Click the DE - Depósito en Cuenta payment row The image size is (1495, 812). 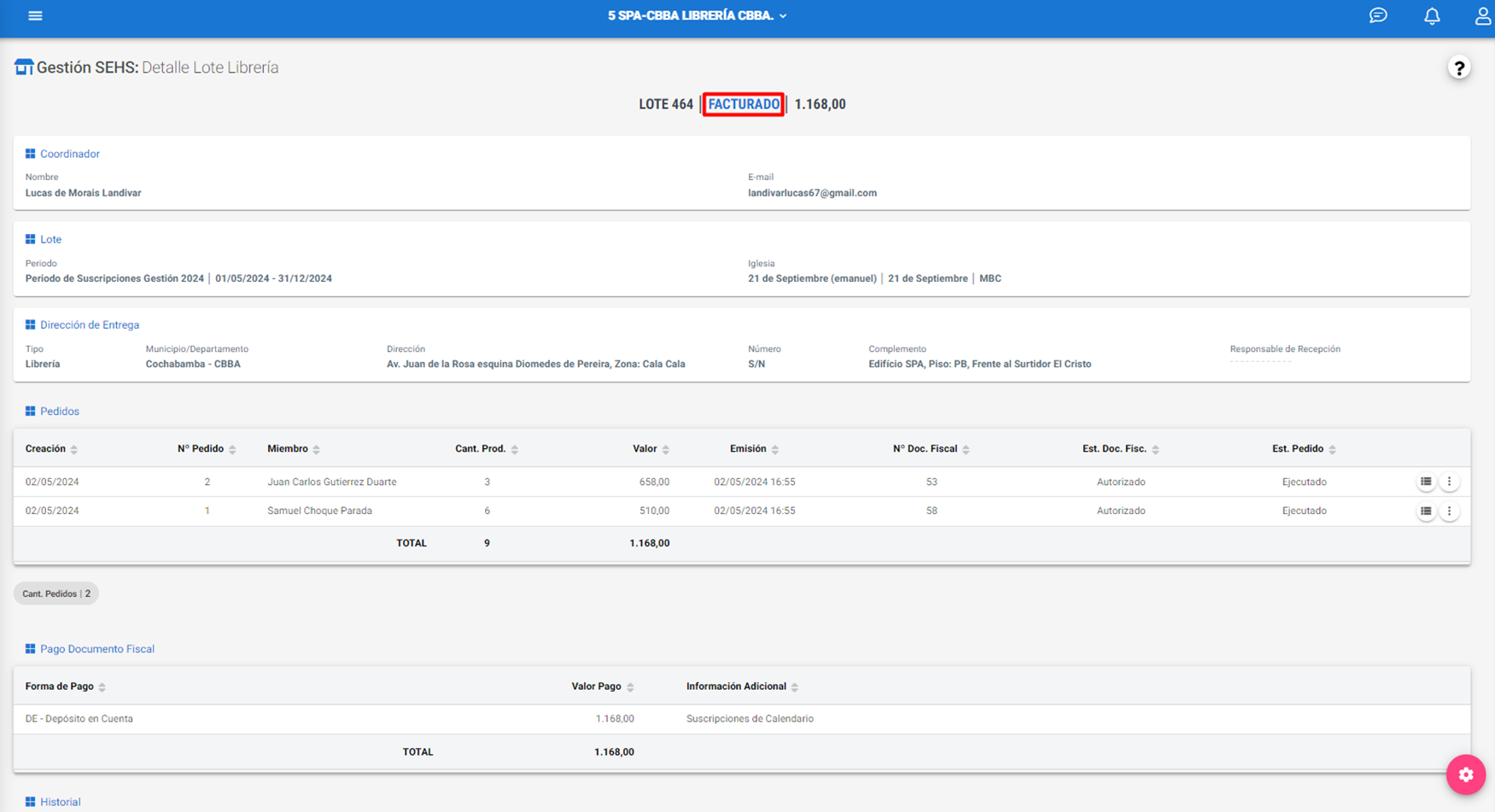(742, 719)
